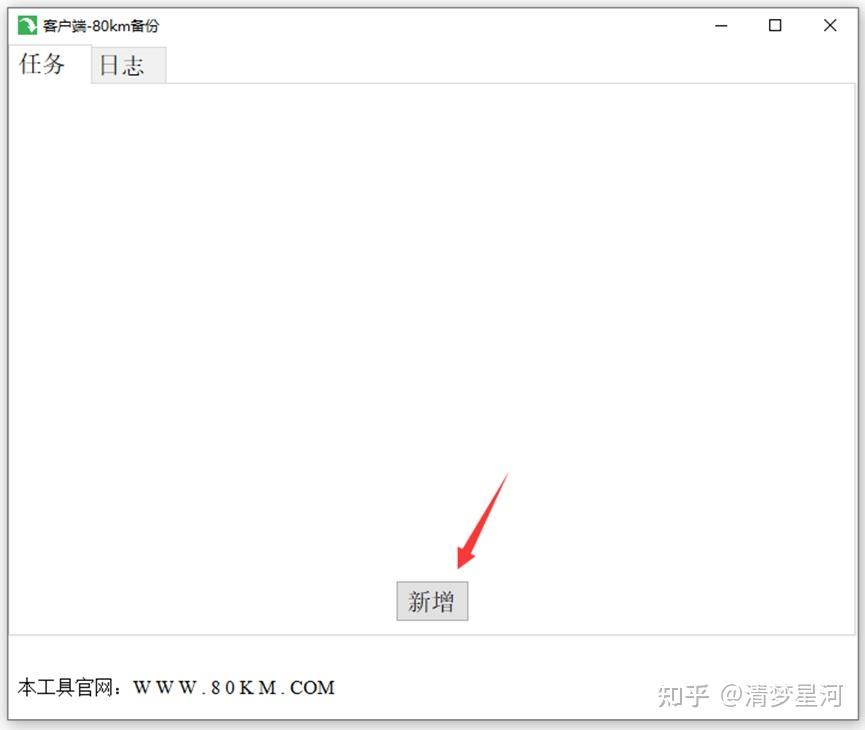Switch to the 任务 tab
This screenshot has width=865, height=730.
tap(42, 64)
